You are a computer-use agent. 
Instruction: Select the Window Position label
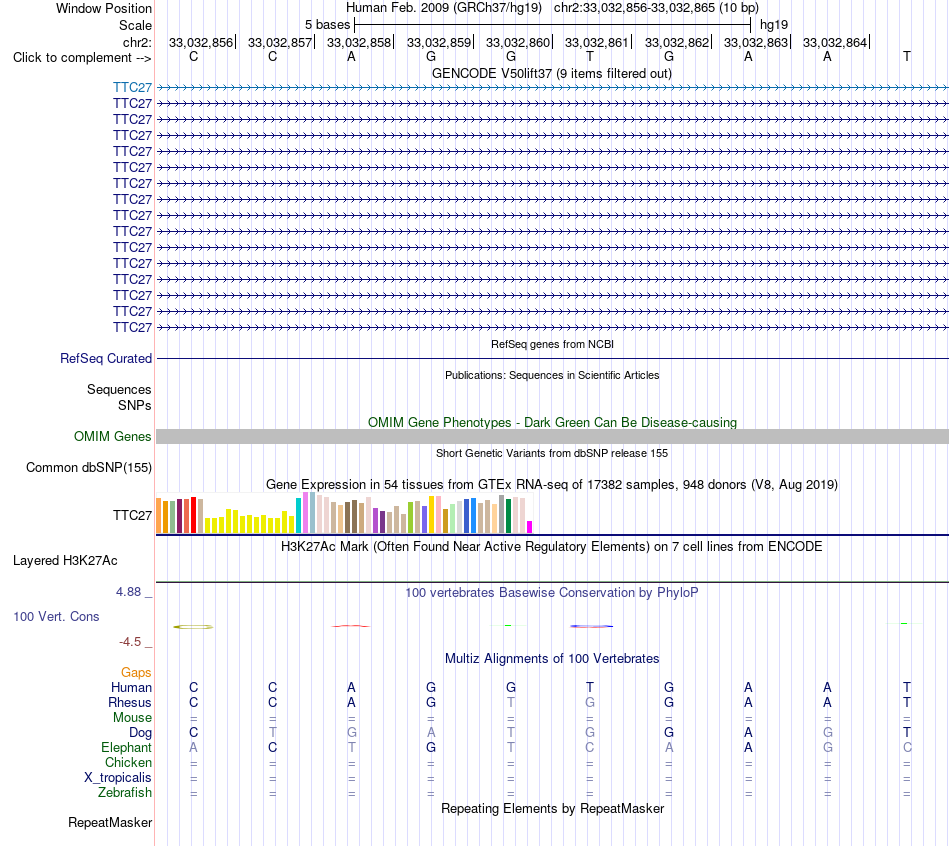click(104, 8)
